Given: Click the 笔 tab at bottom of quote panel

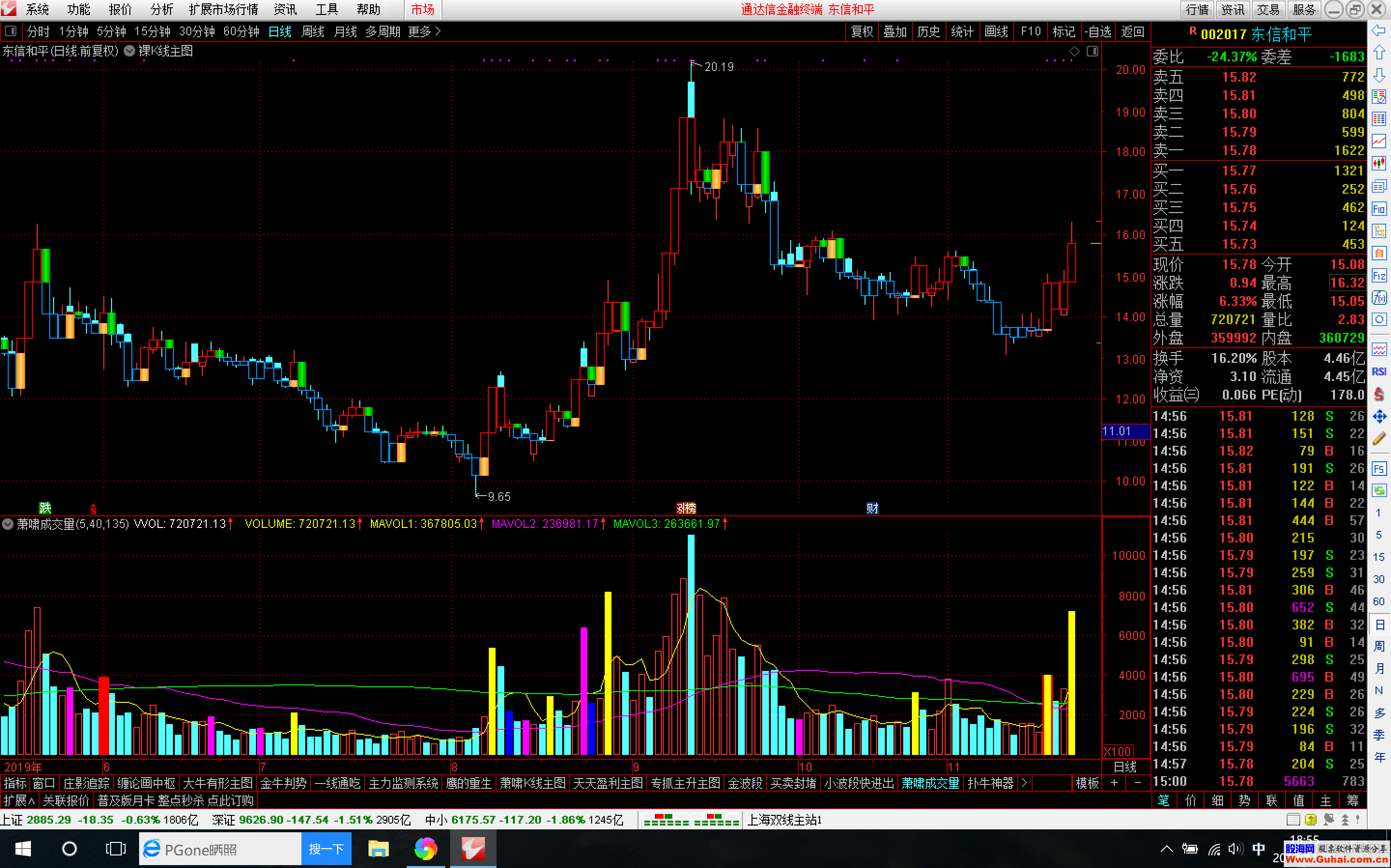Looking at the screenshot, I should point(1164,800).
